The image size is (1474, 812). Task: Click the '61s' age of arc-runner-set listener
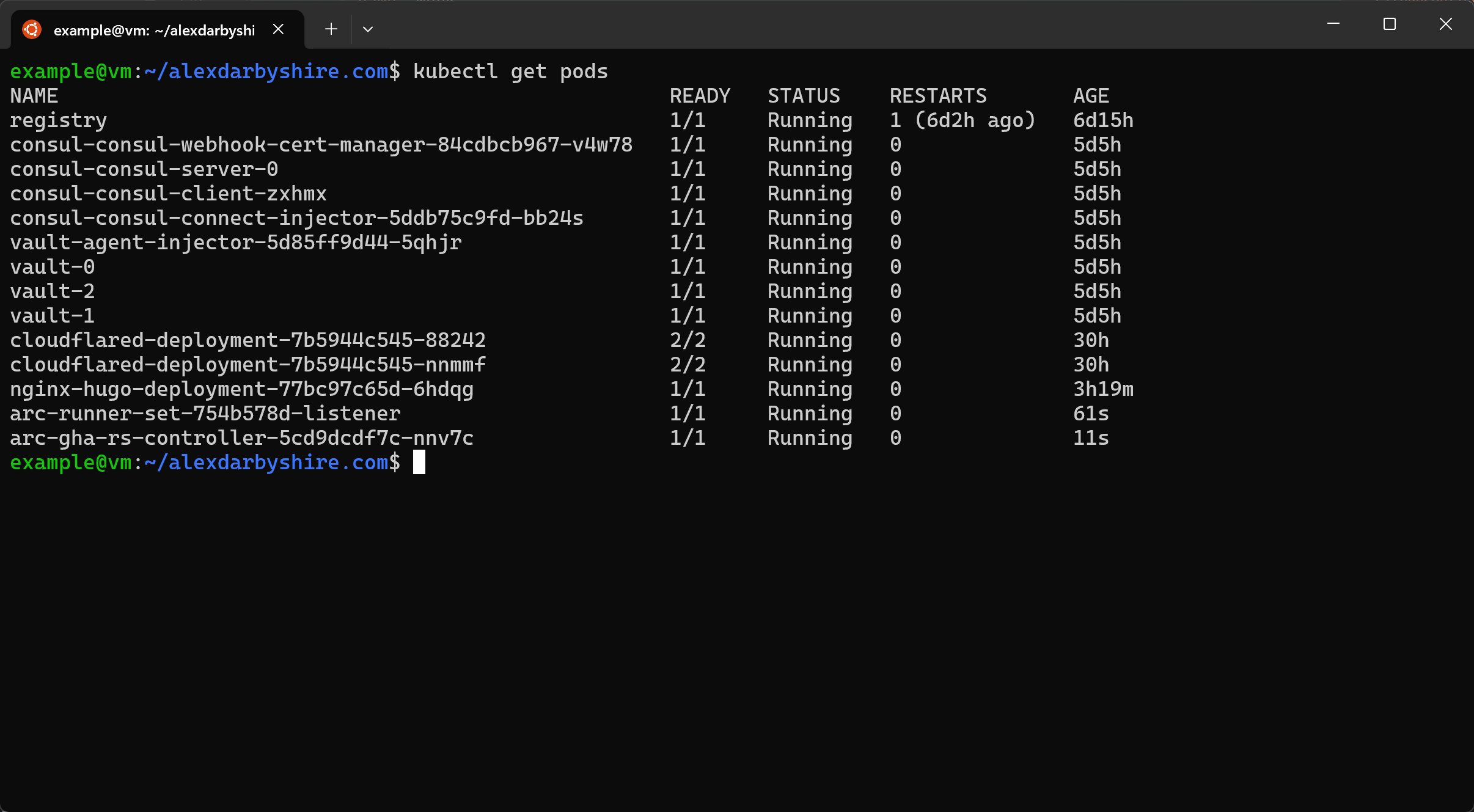coord(1091,414)
